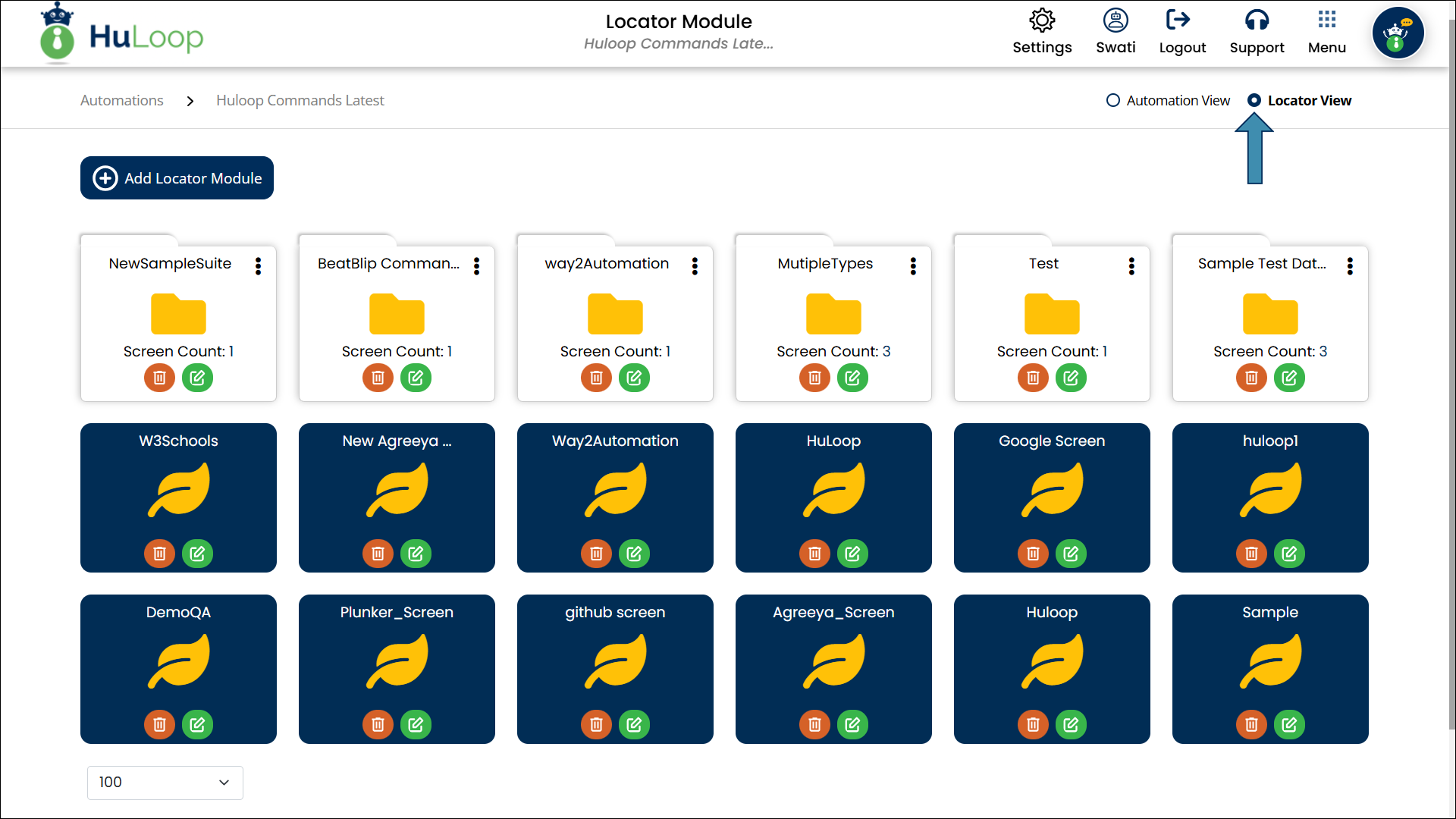Image resolution: width=1456 pixels, height=819 pixels.
Task: Open the HuLoop chatbot avatar
Action: pyautogui.click(x=1398, y=33)
